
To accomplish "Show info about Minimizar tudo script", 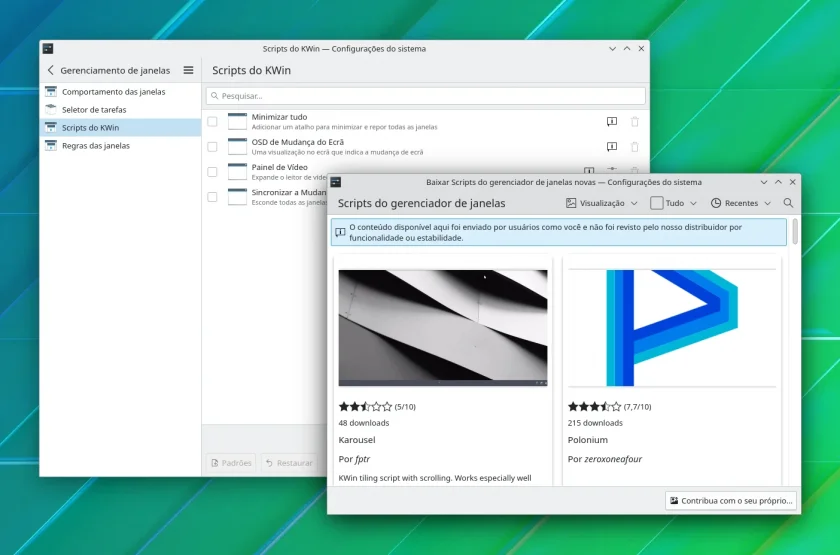I will 612,122.
